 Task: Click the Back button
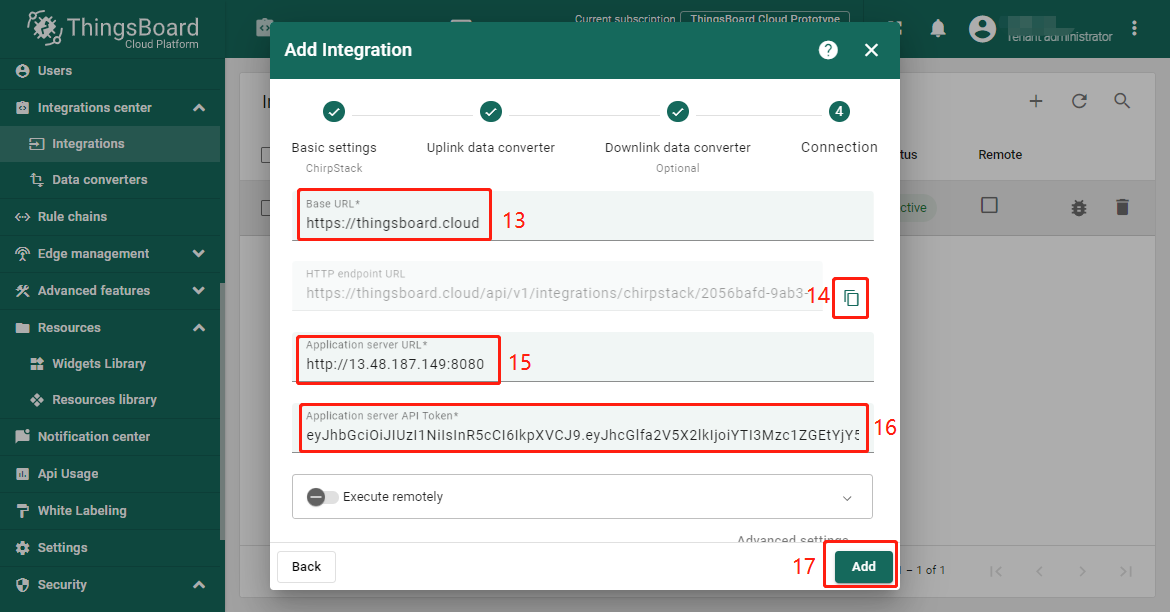tap(306, 566)
